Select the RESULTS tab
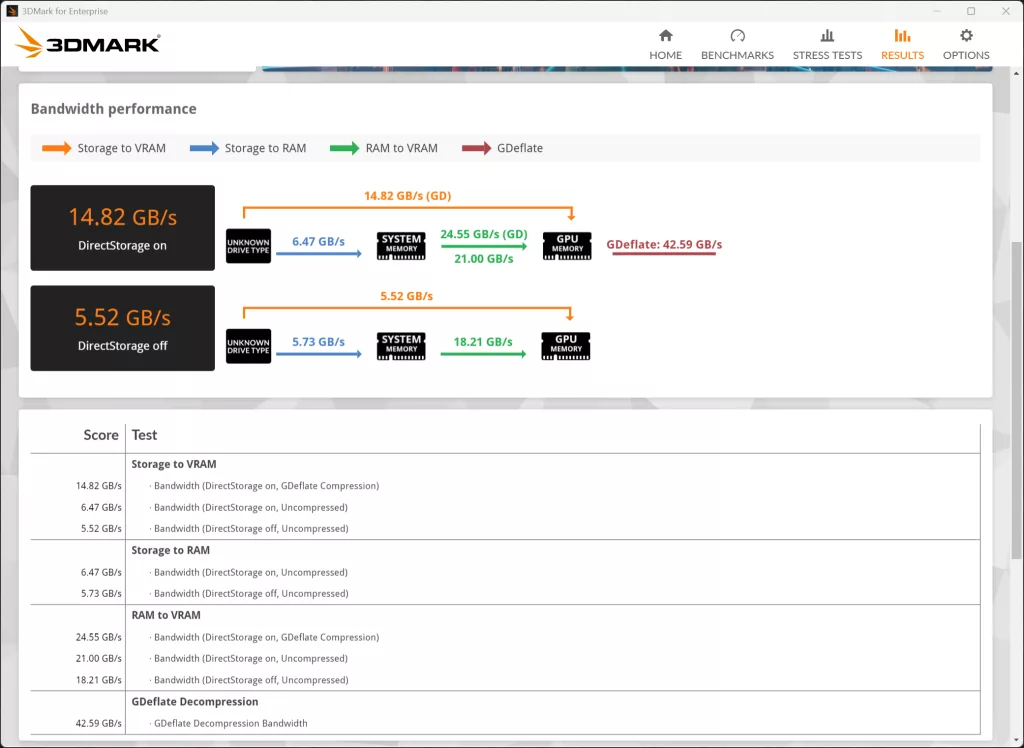The width and height of the screenshot is (1024, 748). (x=902, y=45)
